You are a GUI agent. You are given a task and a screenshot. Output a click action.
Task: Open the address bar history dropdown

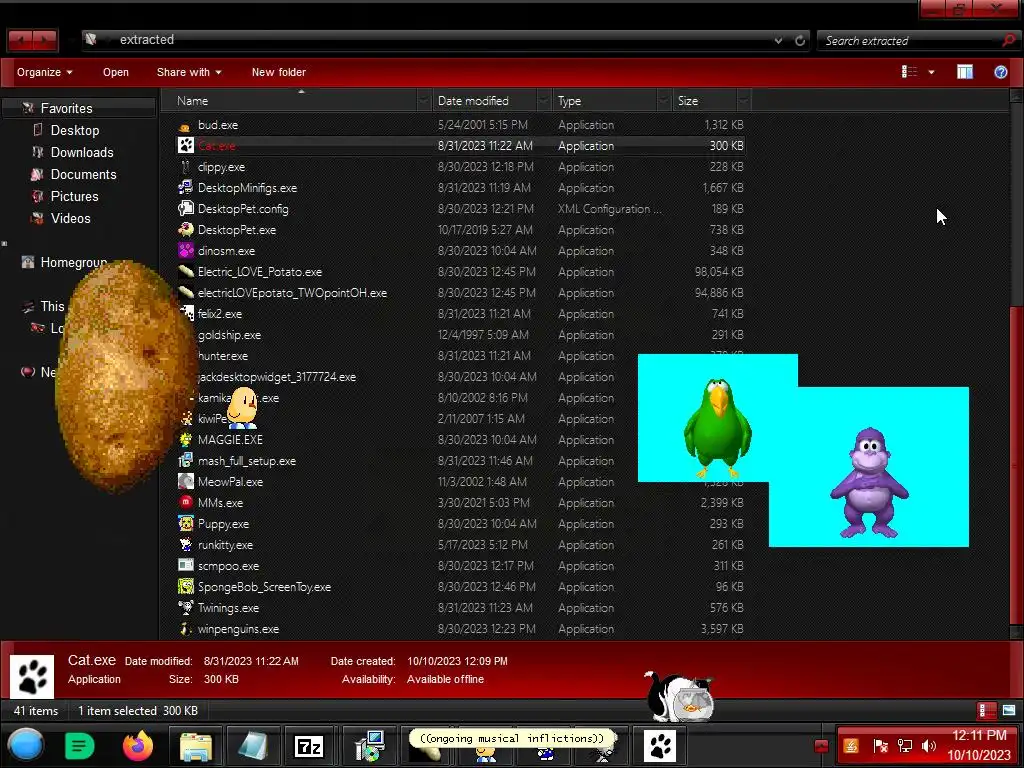pyautogui.click(x=778, y=40)
